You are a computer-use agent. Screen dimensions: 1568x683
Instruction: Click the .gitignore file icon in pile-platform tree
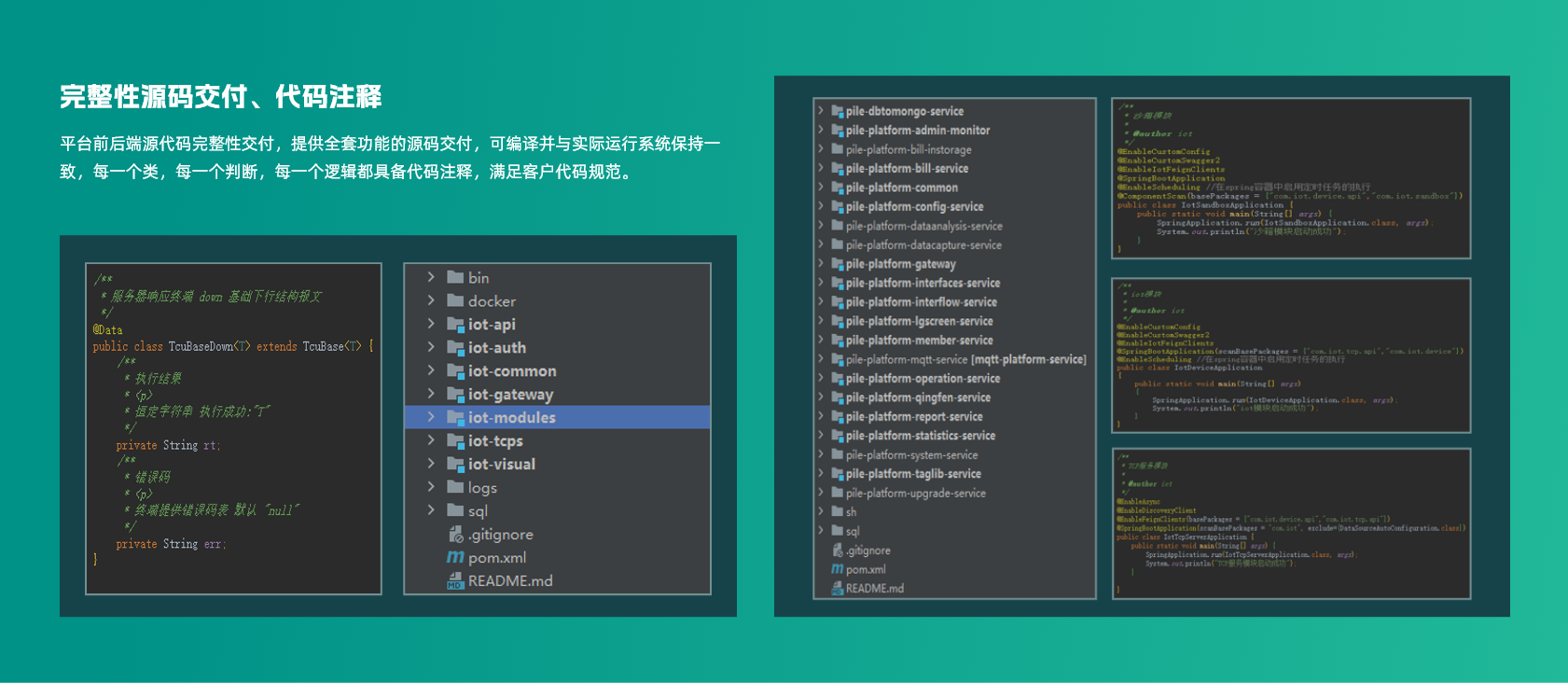point(837,550)
